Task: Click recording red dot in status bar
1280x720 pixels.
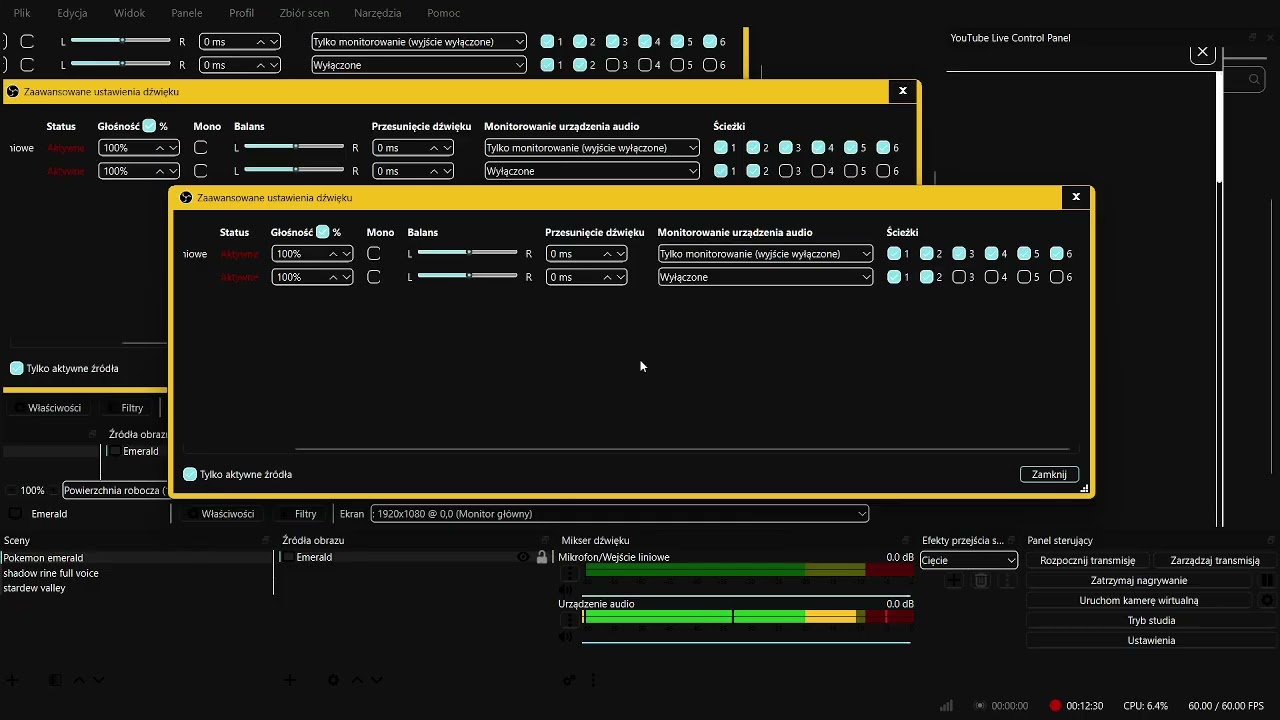Action: tap(1055, 705)
